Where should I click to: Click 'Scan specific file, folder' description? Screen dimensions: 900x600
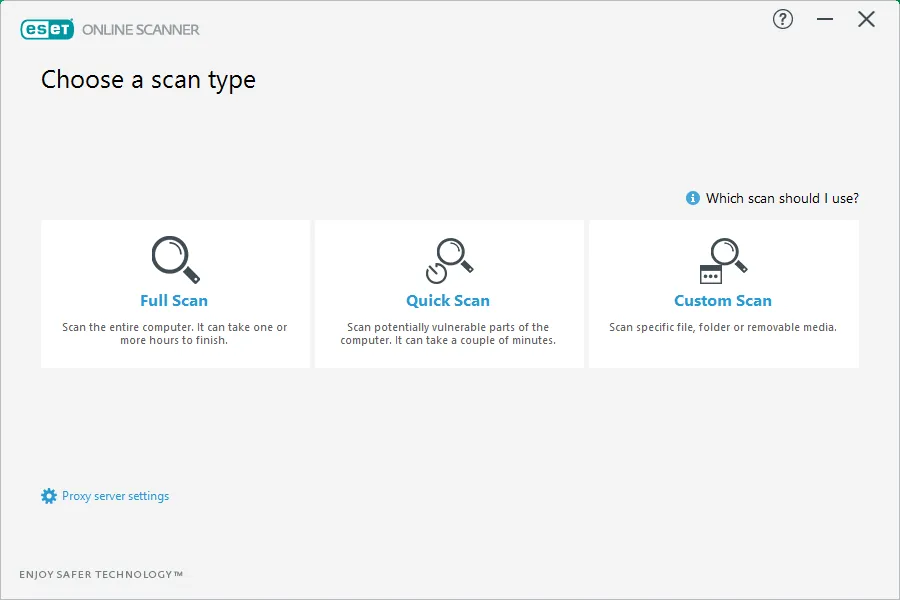tap(723, 327)
